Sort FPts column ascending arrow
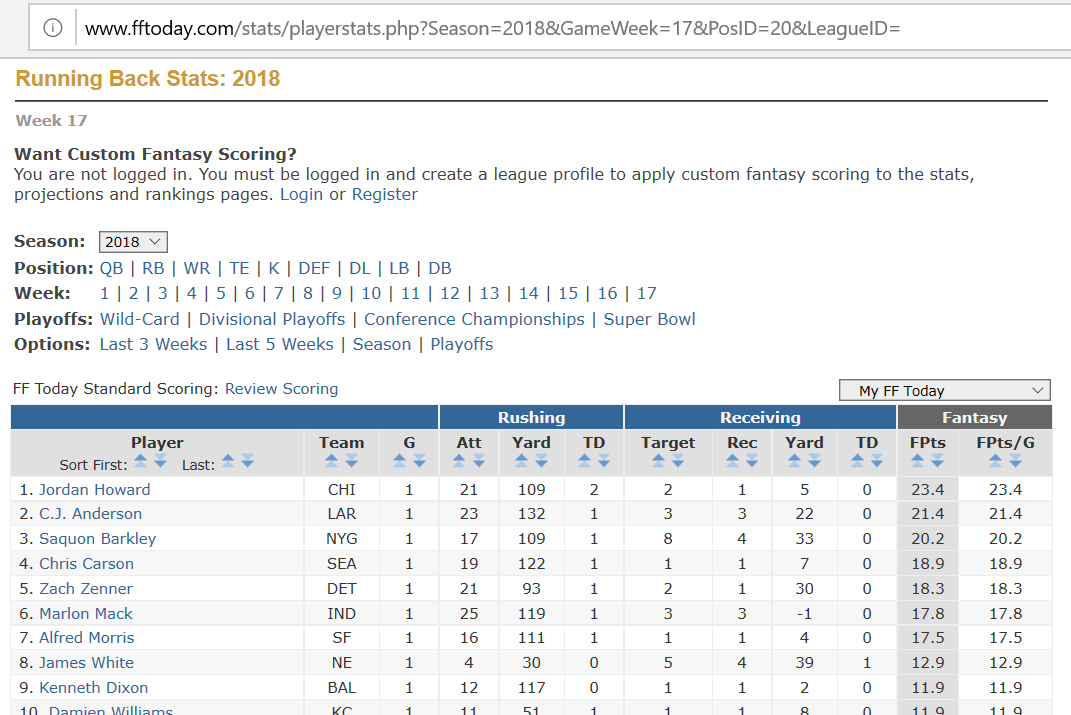This screenshot has width=1071, height=715. [x=918, y=461]
